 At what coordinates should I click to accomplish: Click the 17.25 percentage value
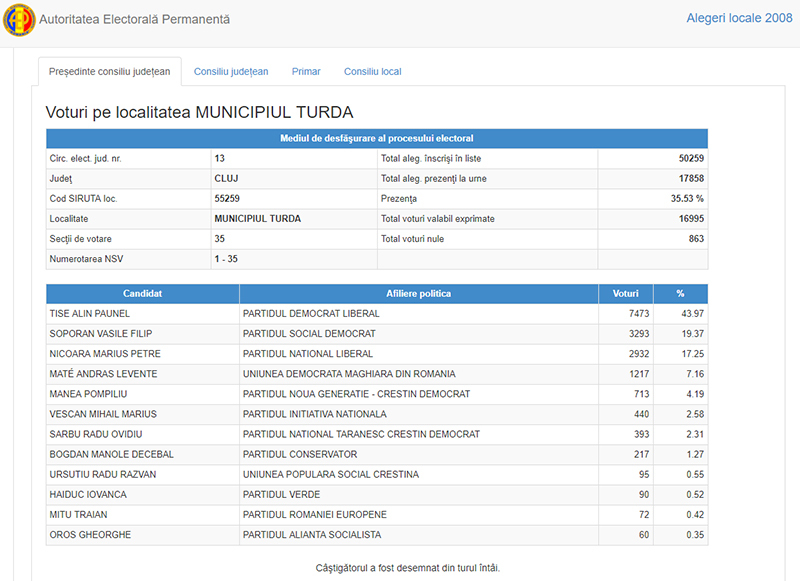(x=692, y=354)
